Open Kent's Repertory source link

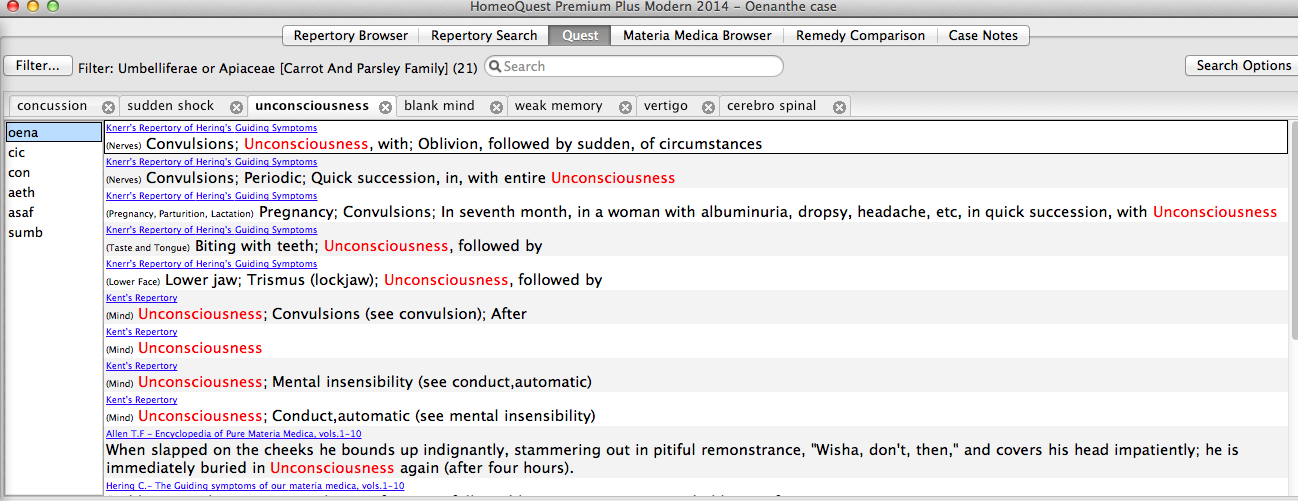point(141,298)
